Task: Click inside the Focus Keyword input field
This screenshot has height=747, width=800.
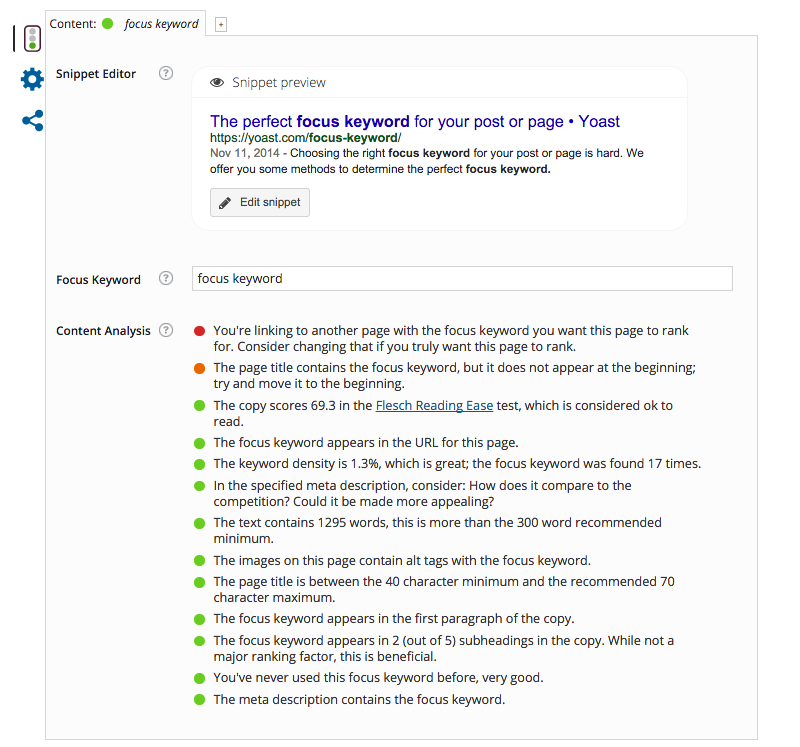Action: (462, 278)
